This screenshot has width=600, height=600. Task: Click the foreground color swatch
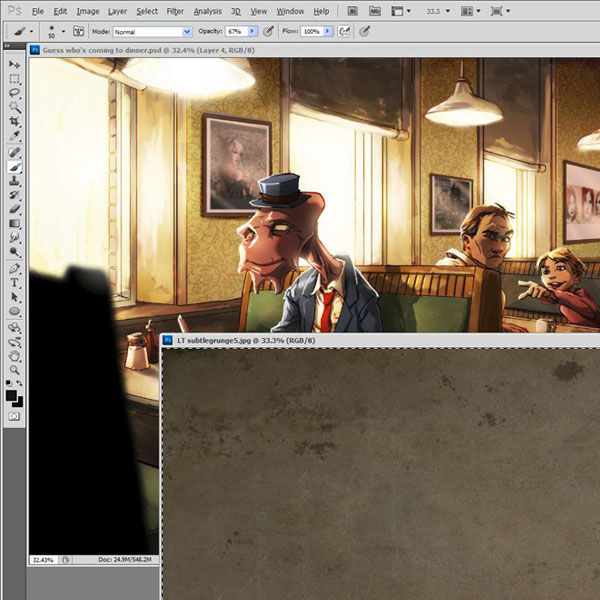click(11, 395)
